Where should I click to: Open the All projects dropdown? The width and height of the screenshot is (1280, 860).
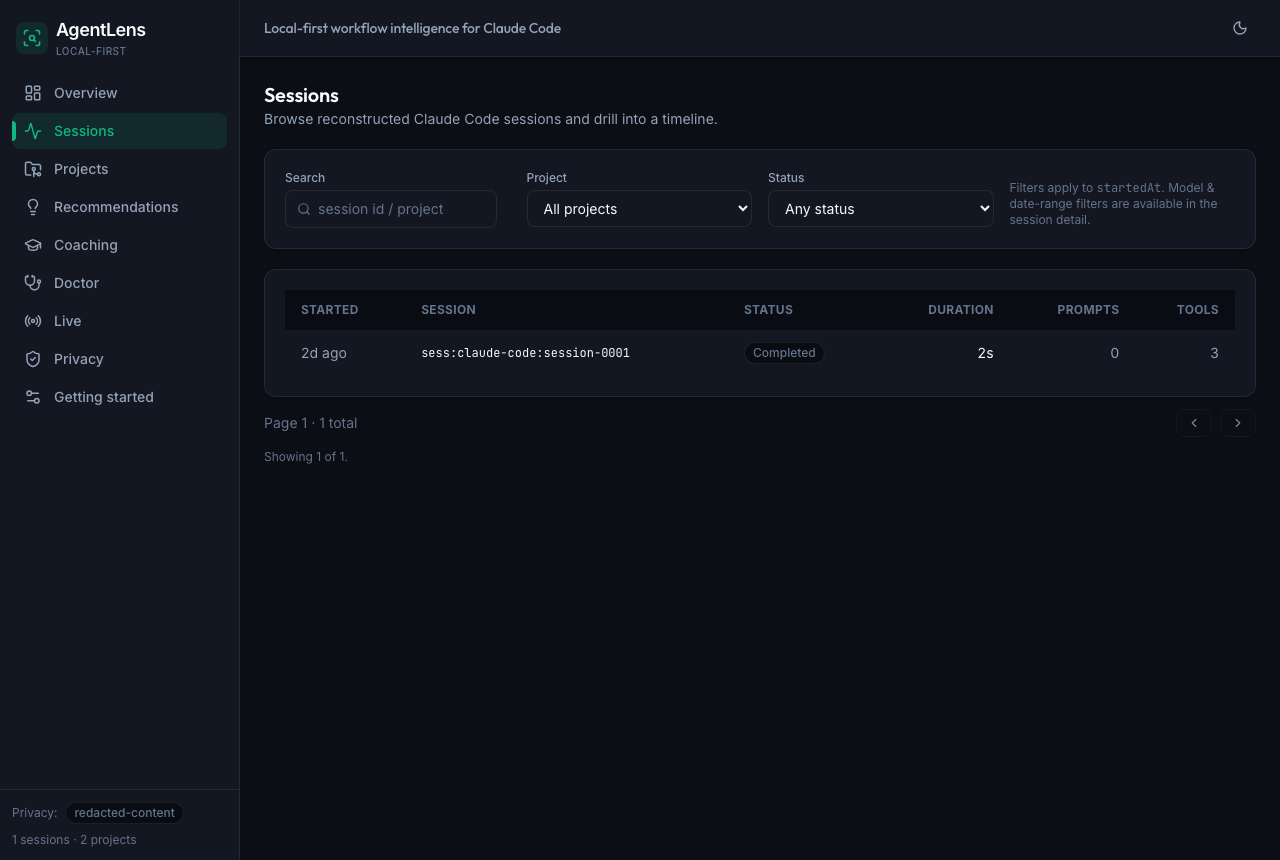pos(639,209)
